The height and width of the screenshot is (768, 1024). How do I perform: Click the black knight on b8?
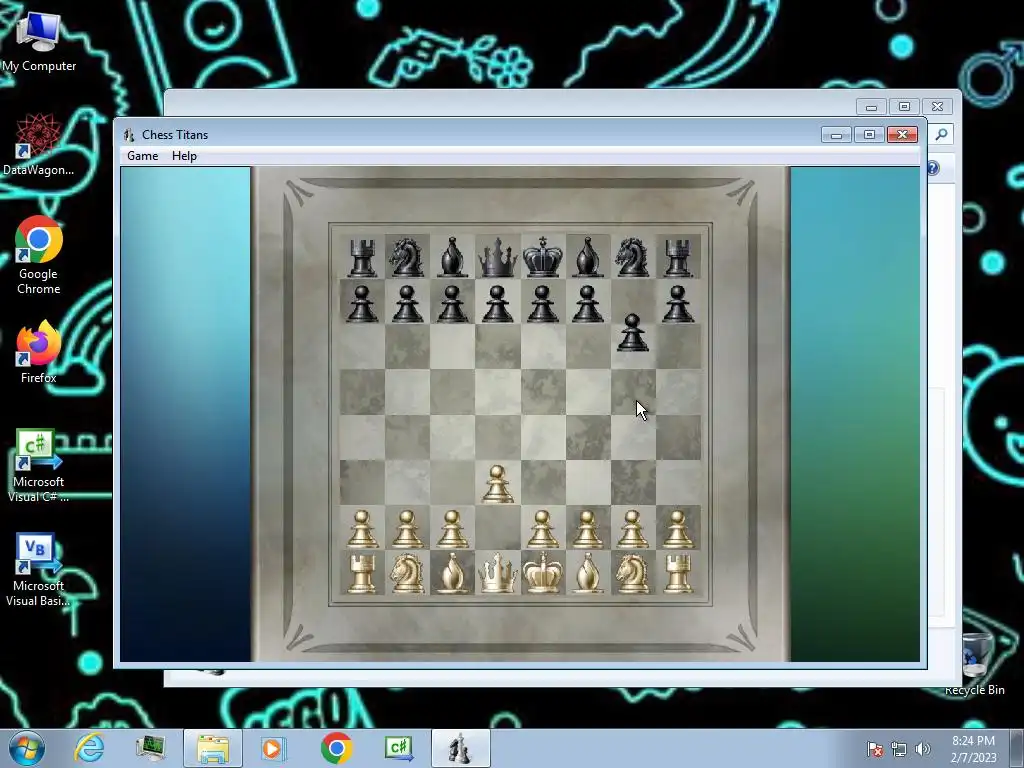pos(408,257)
